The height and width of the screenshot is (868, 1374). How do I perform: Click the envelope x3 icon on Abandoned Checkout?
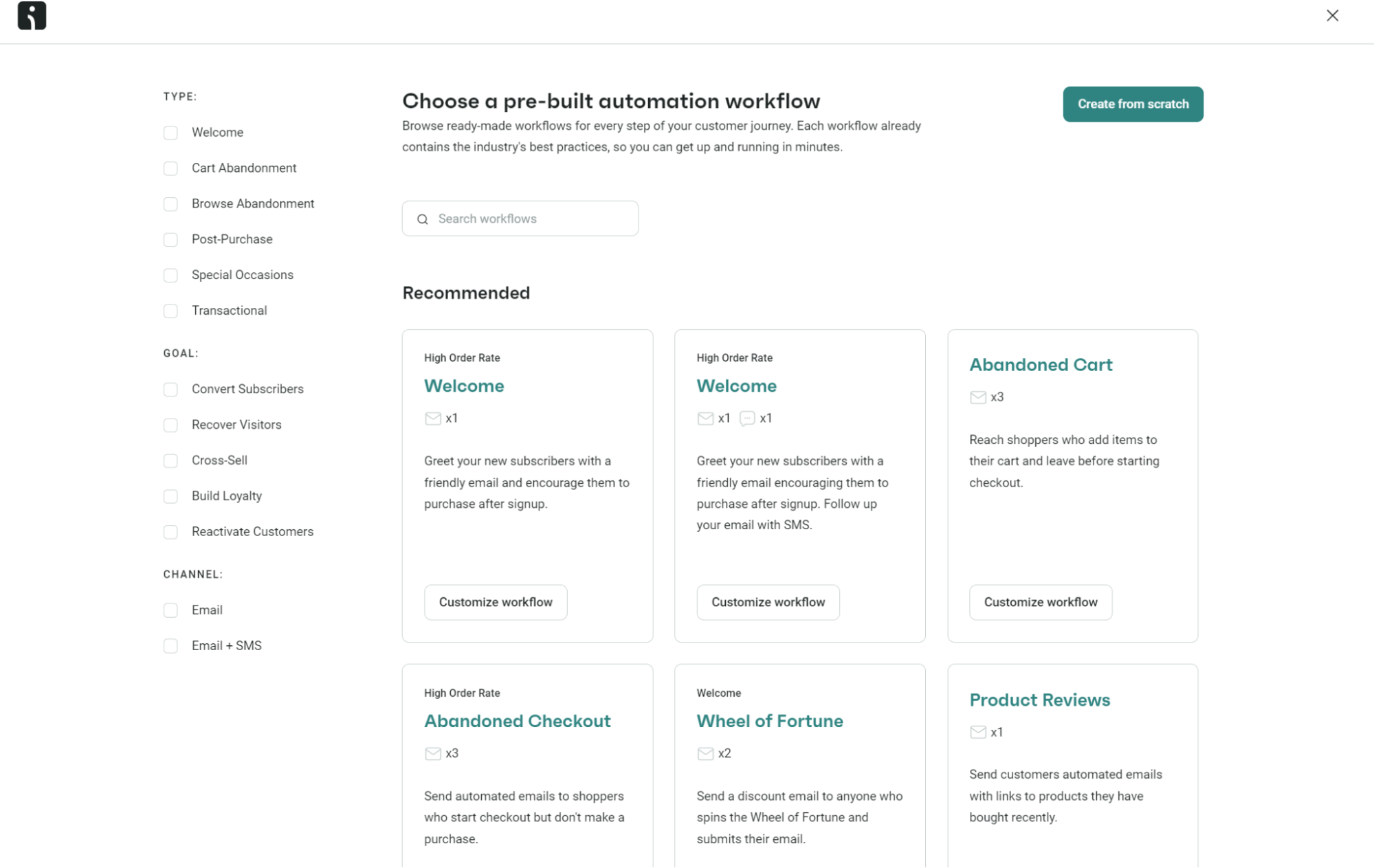432,753
